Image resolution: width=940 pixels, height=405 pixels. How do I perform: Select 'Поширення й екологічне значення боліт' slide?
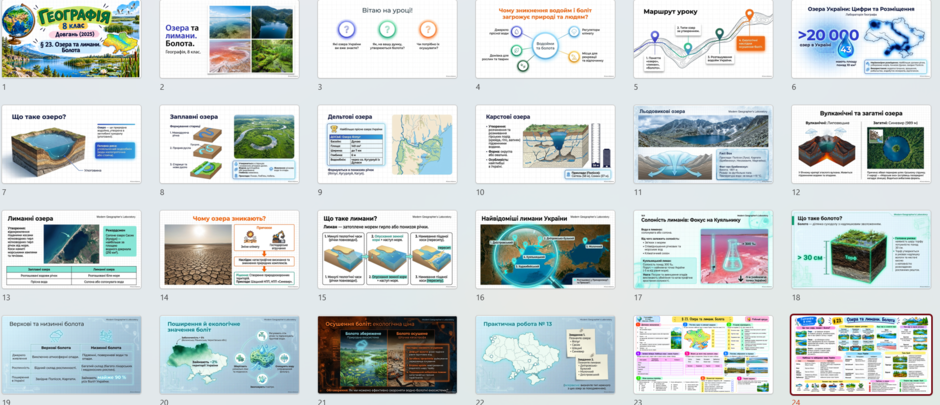pyautogui.click(x=229, y=355)
